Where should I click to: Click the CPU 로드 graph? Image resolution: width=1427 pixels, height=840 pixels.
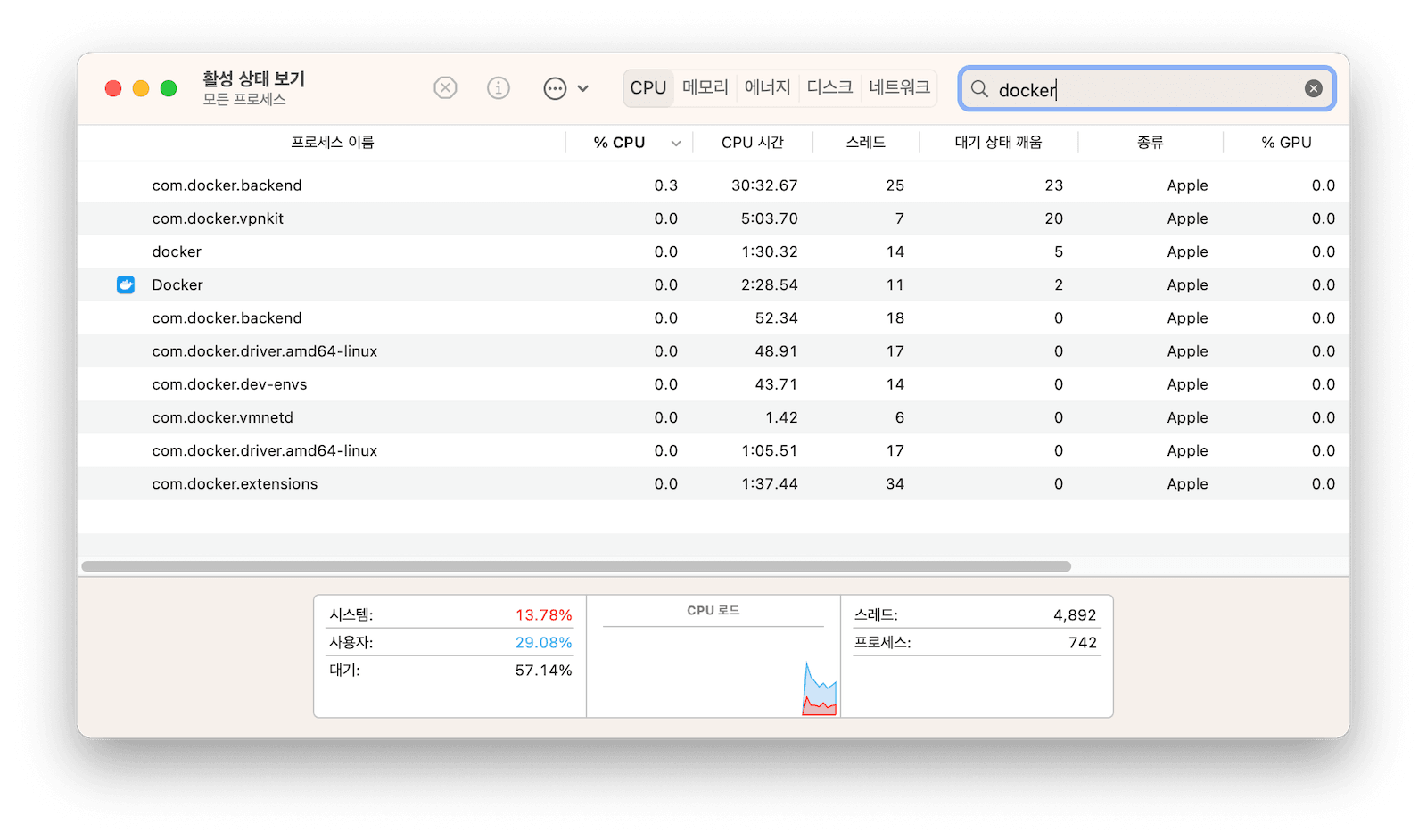tap(713, 671)
